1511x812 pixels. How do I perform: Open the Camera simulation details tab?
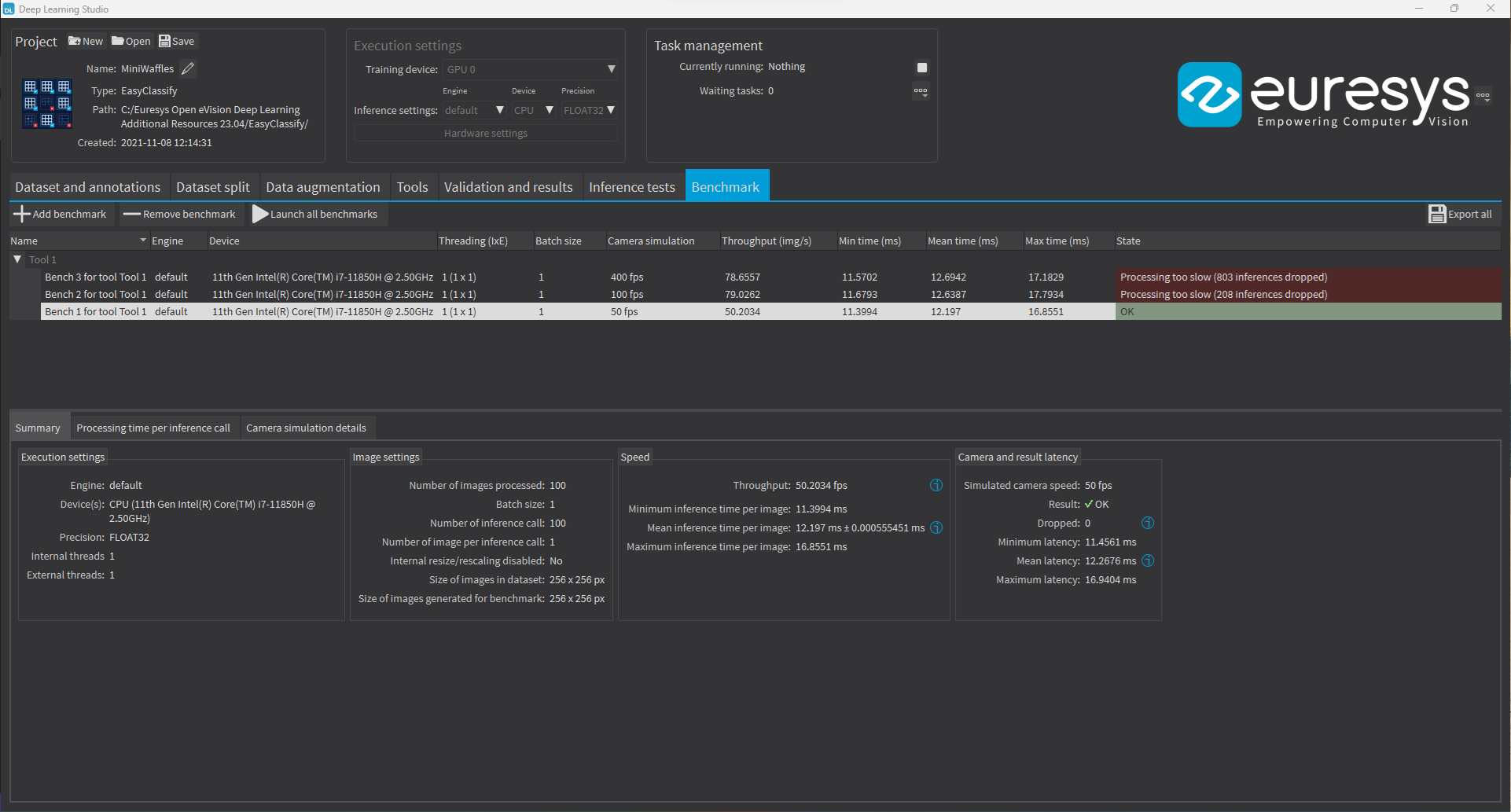306,428
